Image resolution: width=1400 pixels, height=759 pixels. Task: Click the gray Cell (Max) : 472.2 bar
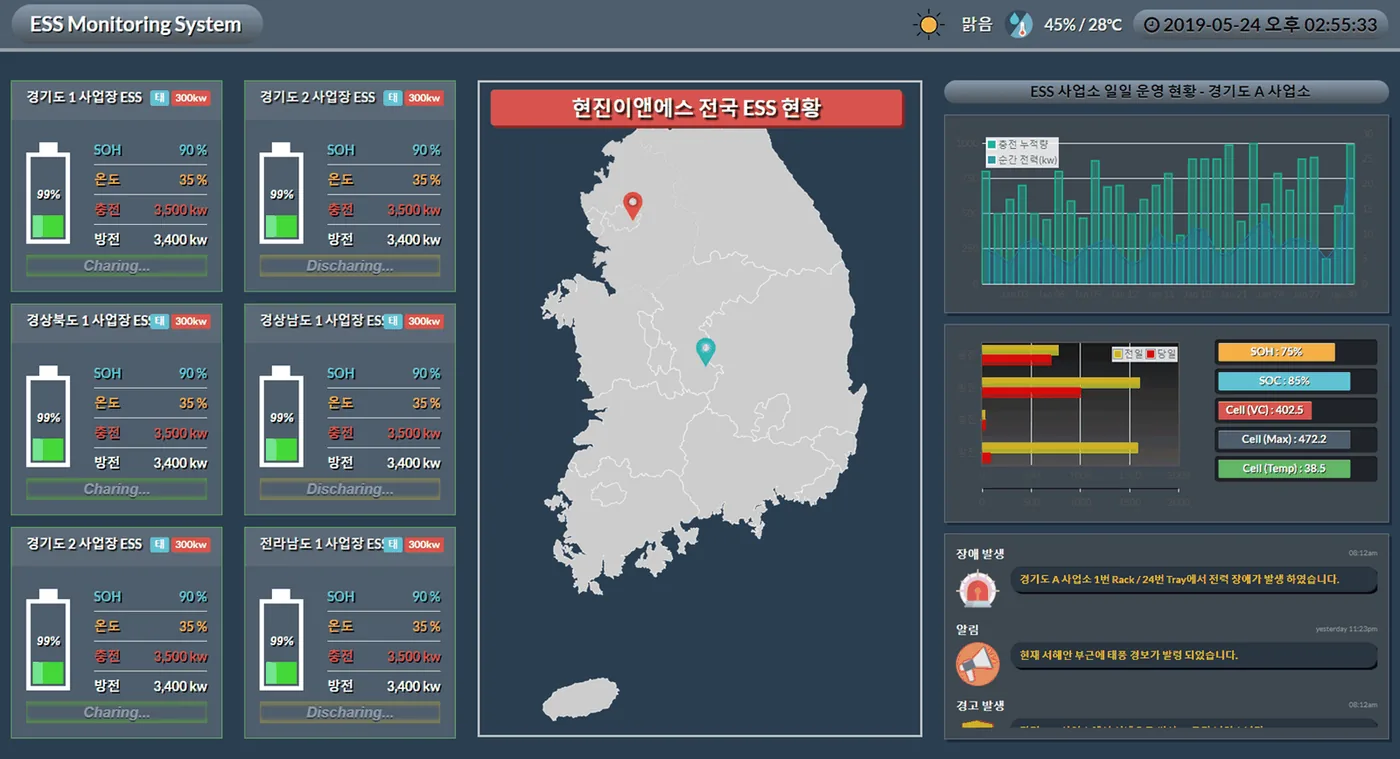point(1284,439)
